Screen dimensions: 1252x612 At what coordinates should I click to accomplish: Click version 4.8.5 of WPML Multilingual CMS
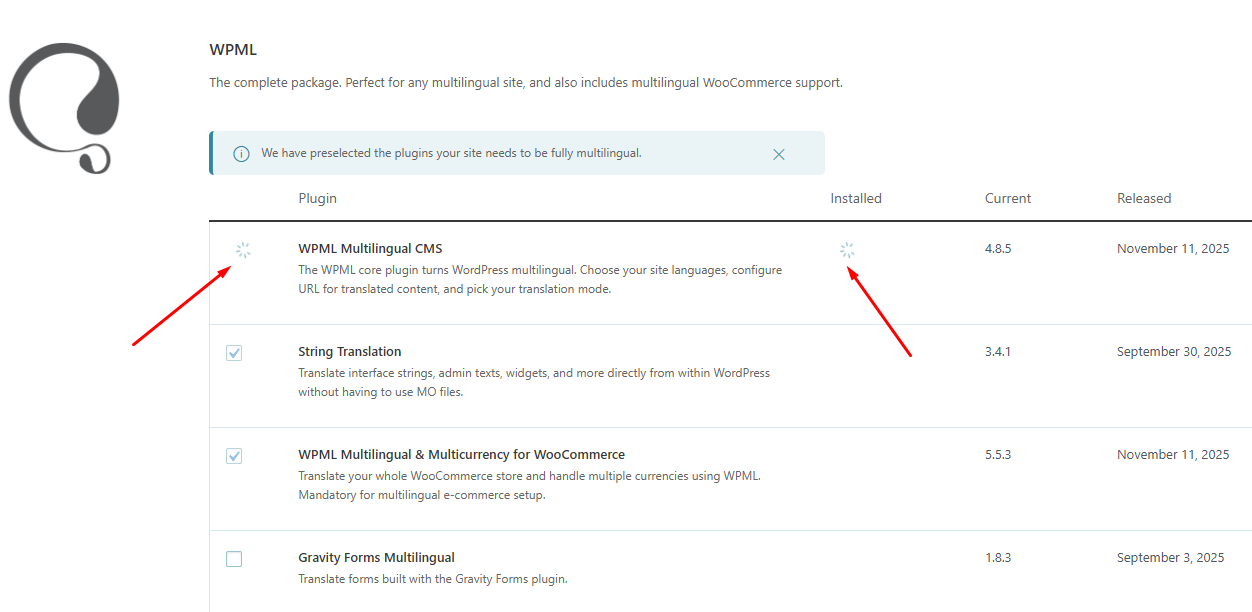coord(998,248)
